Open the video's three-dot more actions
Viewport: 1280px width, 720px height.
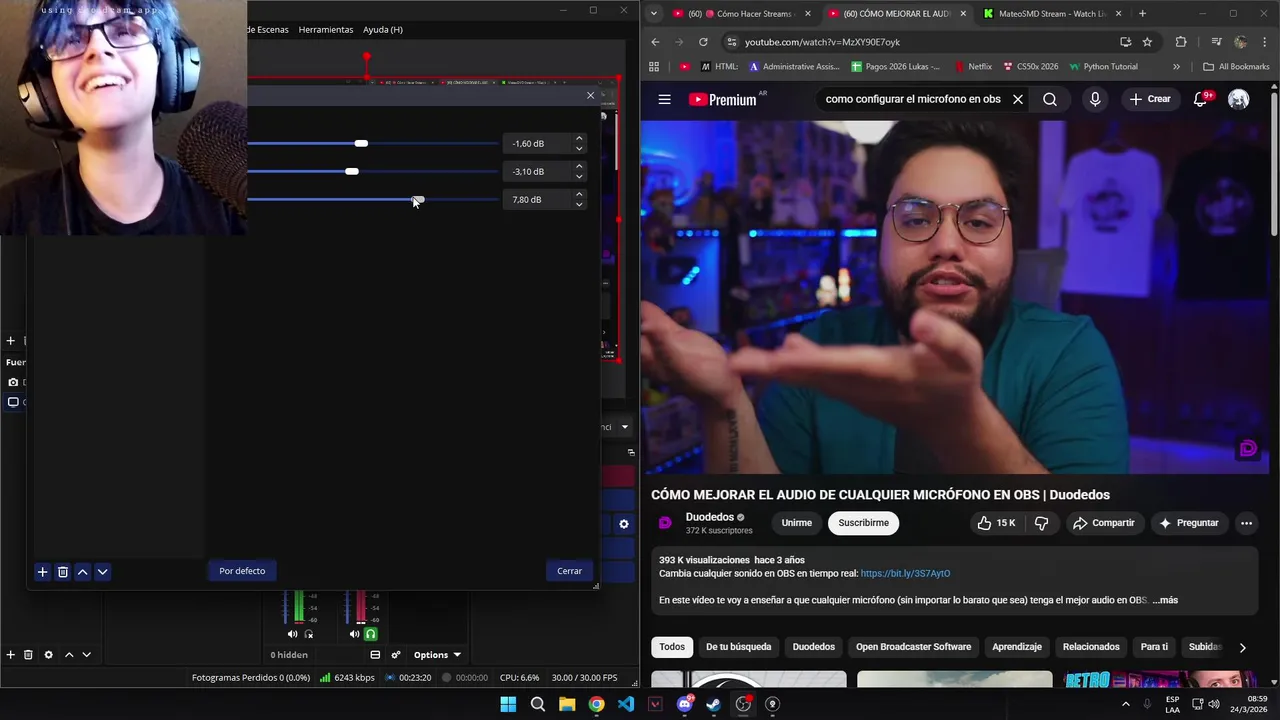pyautogui.click(x=1246, y=523)
